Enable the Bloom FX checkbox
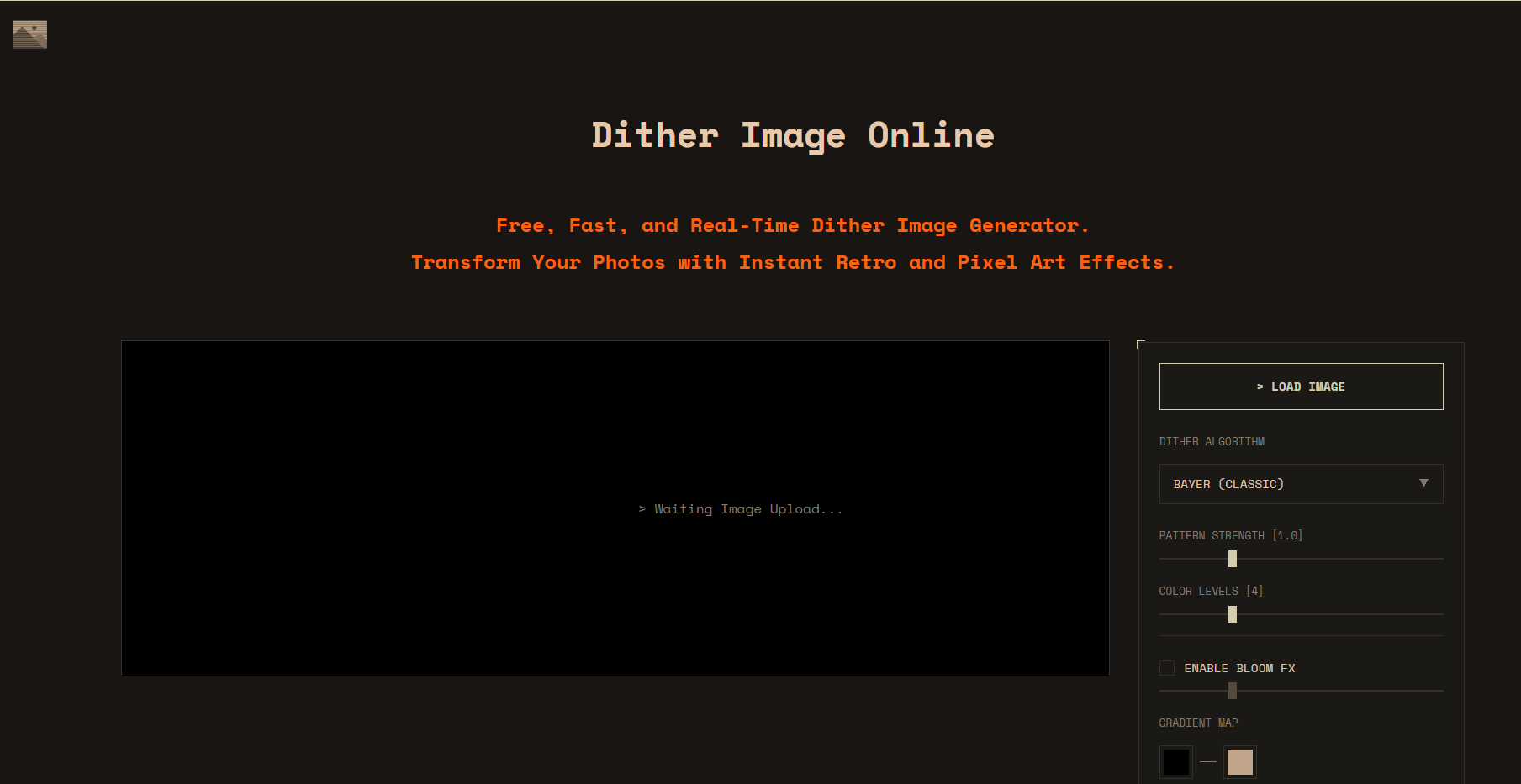The image size is (1521, 784). pyautogui.click(x=1166, y=667)
